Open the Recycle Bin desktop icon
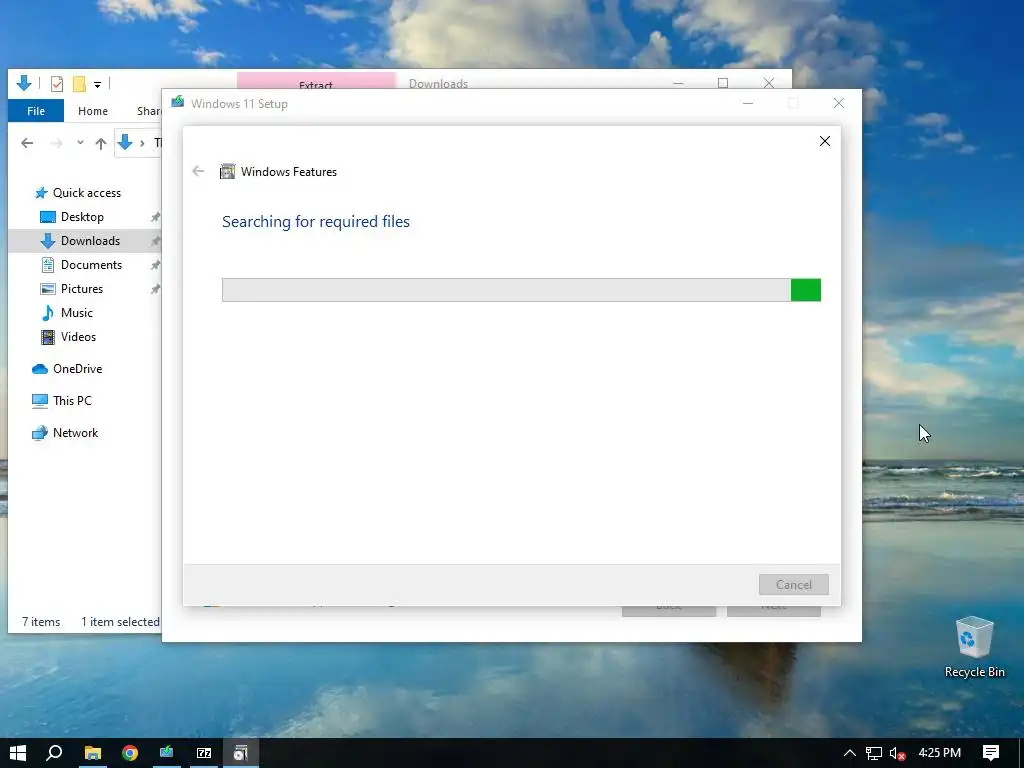The width and height of the screenshot is (1024, 768). 974,647
